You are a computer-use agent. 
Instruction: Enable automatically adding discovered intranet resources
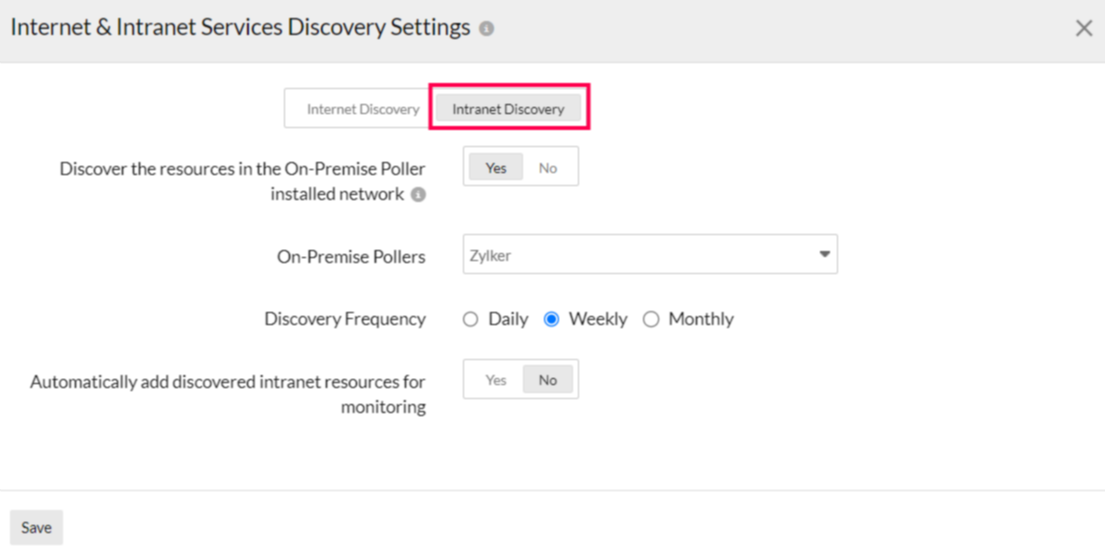click(x=496, y=380)
